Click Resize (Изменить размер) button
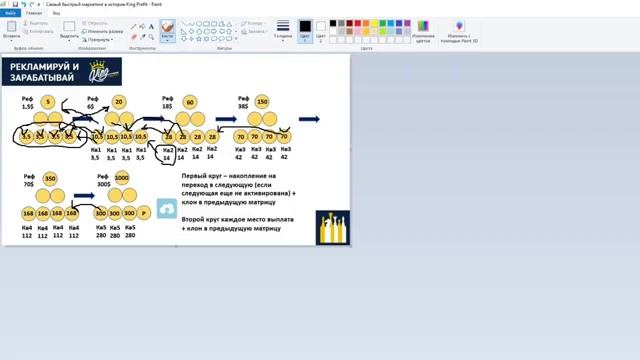The height and width of the screenshot is (360, 640). pos(102,31)
